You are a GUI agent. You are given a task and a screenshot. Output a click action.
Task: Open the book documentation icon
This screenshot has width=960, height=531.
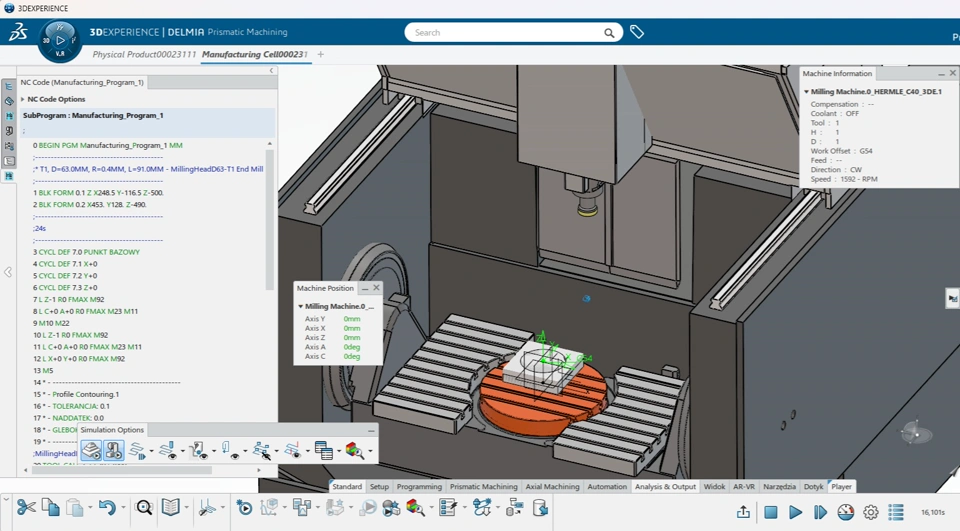tap(171, 508)
